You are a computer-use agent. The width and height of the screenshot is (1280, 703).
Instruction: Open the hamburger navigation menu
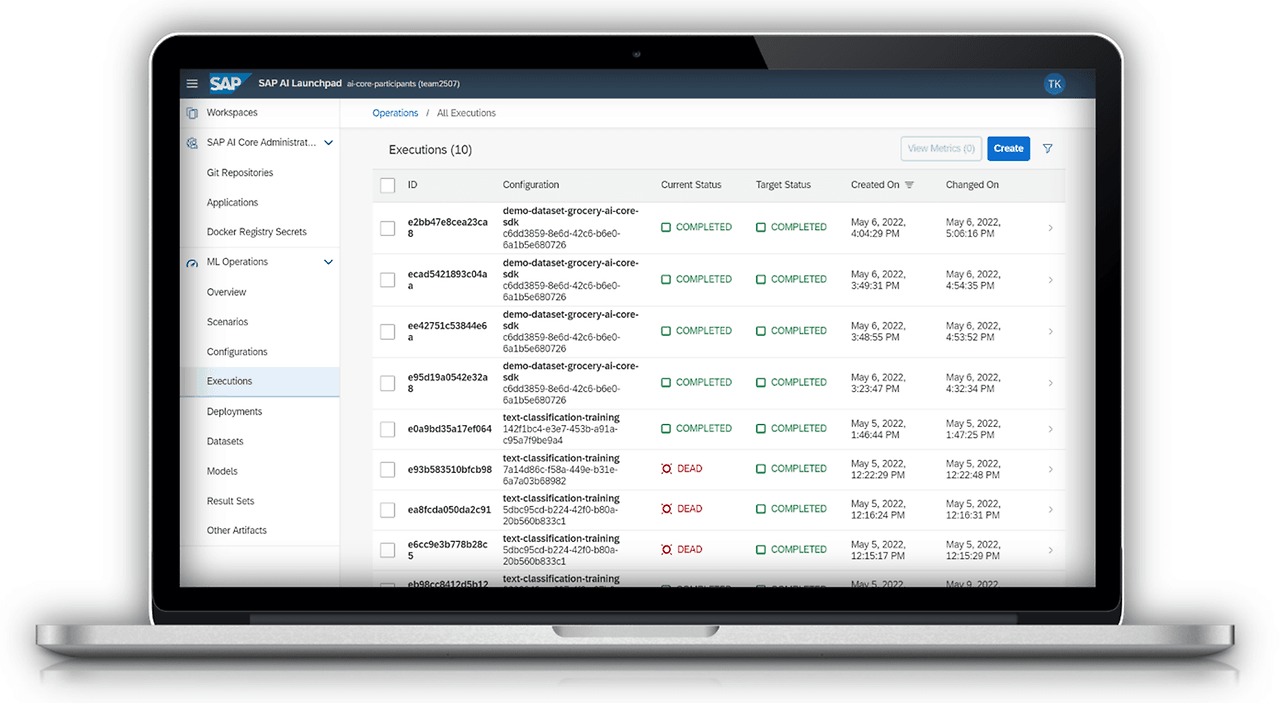coord(192,84)
